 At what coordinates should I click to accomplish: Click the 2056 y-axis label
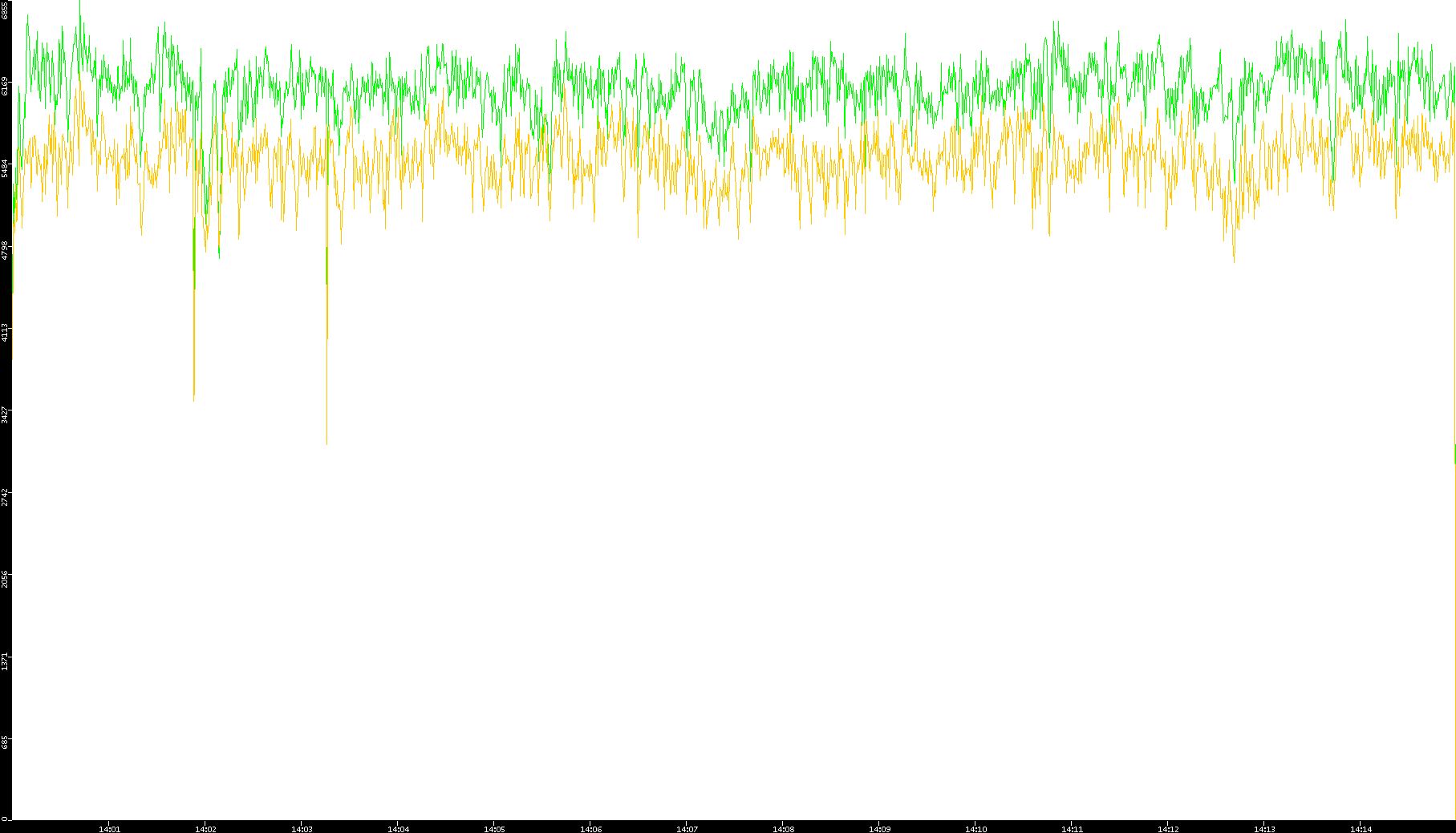point(5,579)
